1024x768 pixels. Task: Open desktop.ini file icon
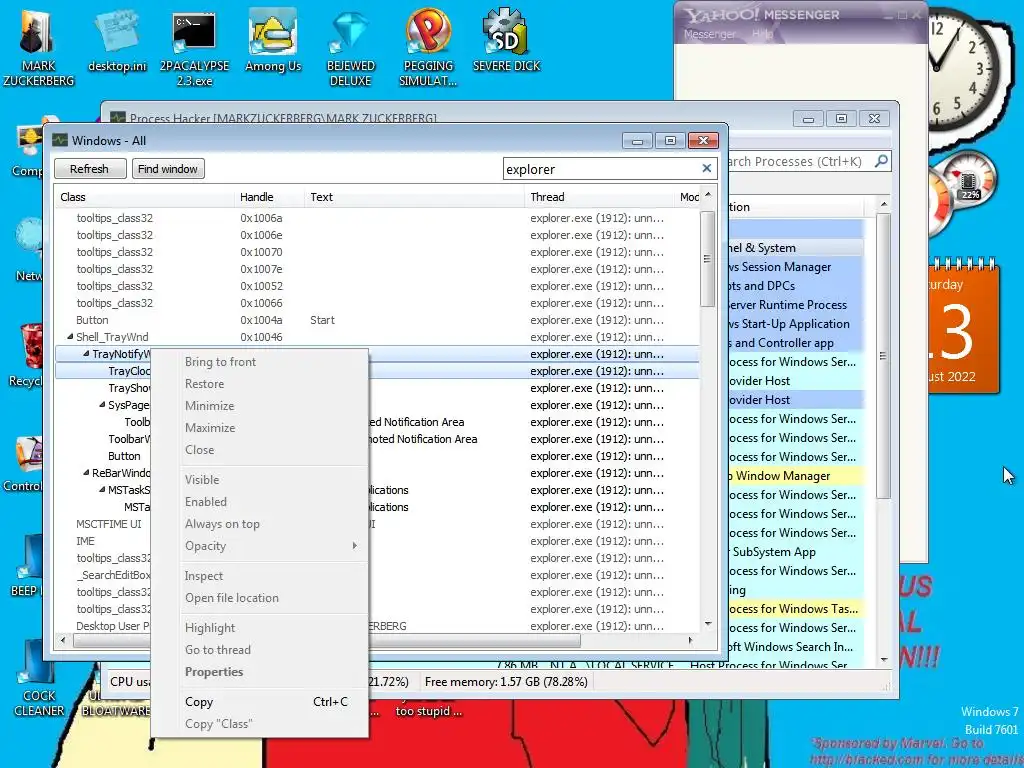pyautogui.click(x=118, y=40)
